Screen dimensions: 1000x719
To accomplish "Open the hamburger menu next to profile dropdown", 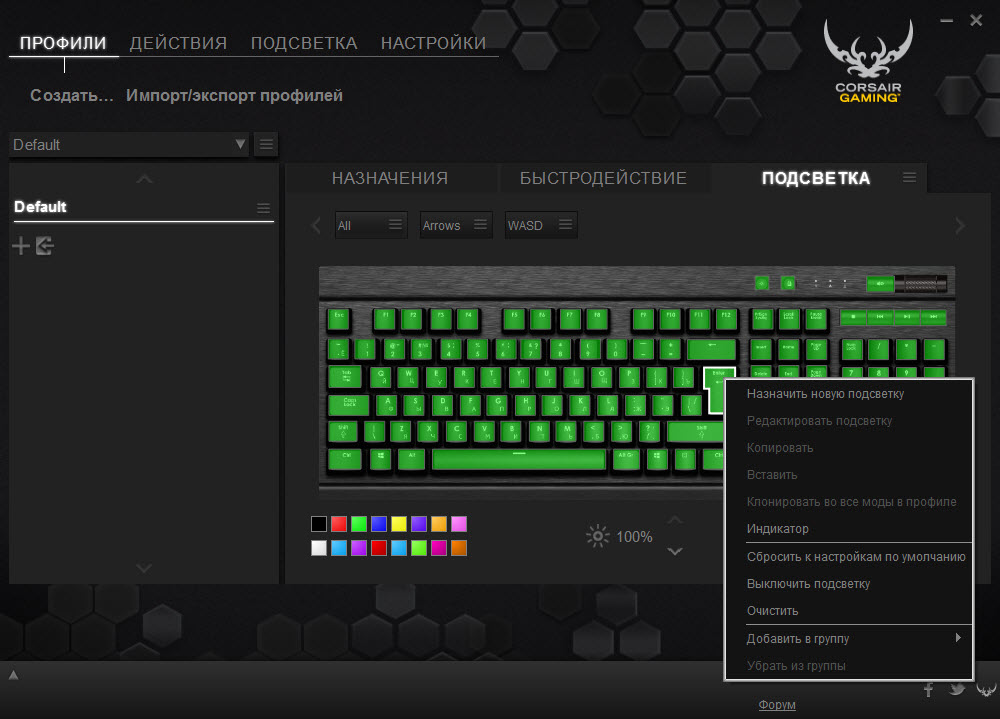I will tap(266, 145).
